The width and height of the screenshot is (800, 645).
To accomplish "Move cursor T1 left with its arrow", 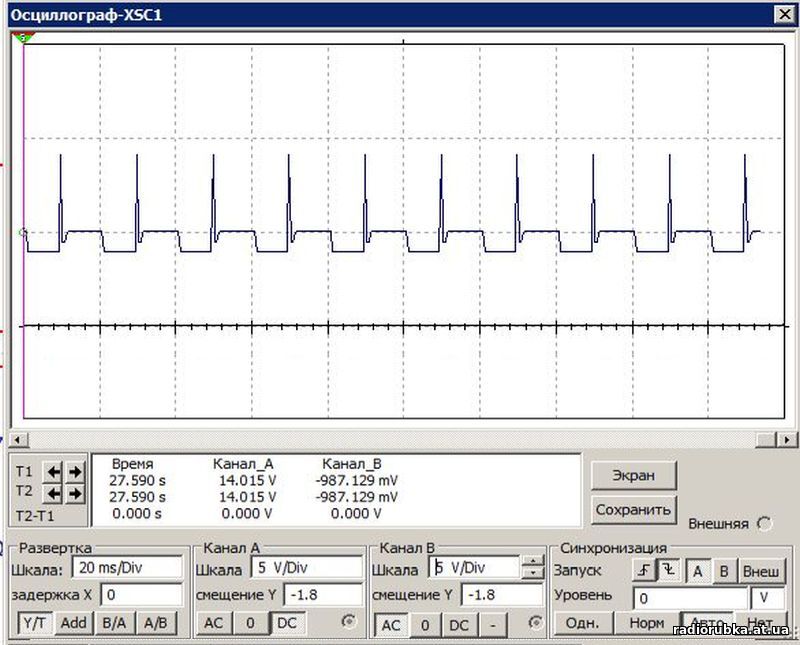I will [53, 472].
